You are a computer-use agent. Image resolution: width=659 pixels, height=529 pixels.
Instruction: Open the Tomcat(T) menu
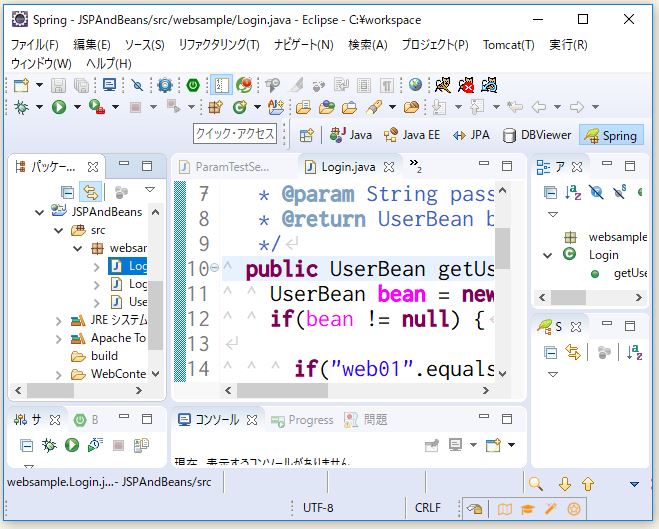(x=509, y=45)
